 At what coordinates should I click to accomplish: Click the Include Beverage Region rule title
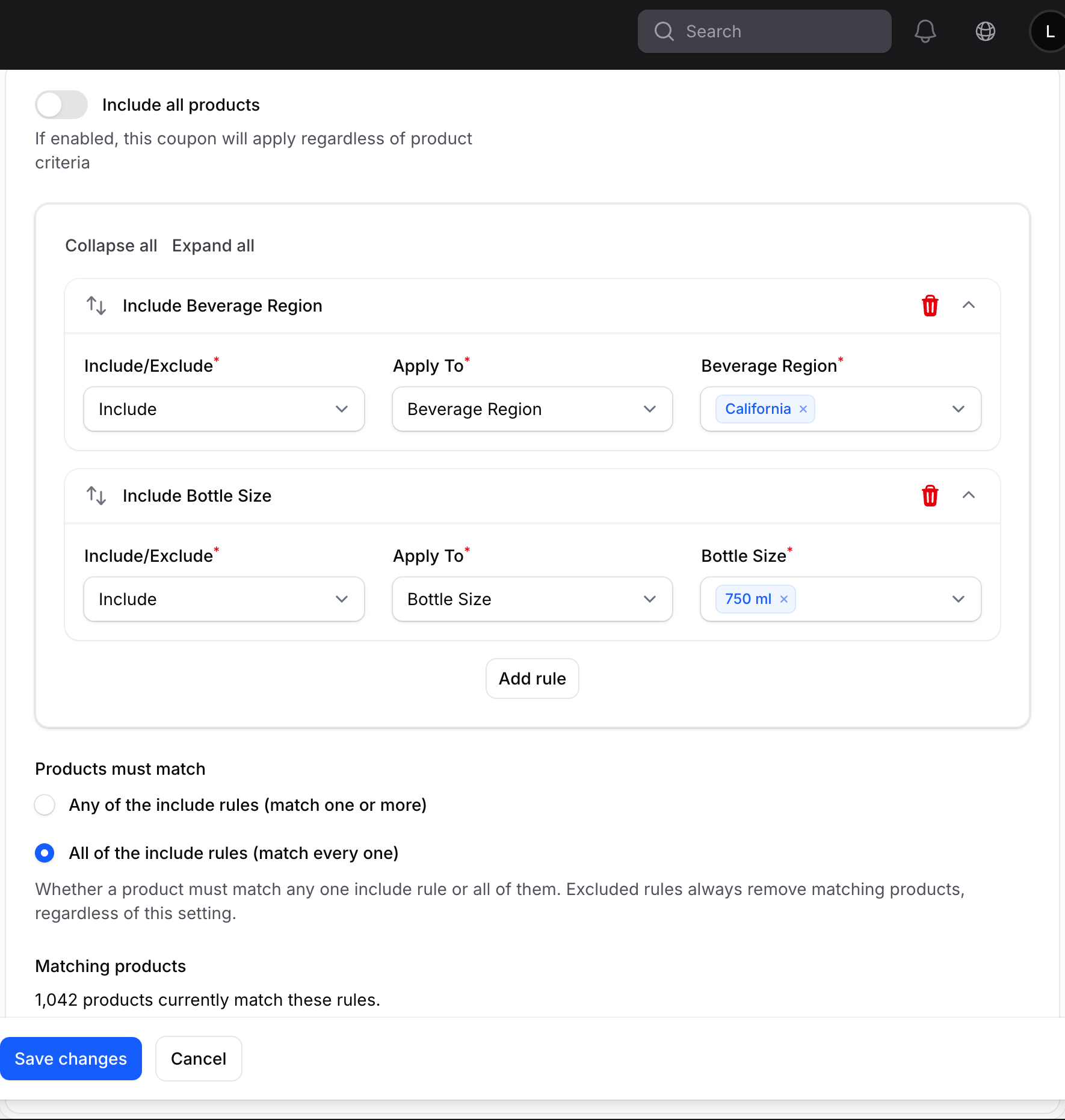coord(223,306)
